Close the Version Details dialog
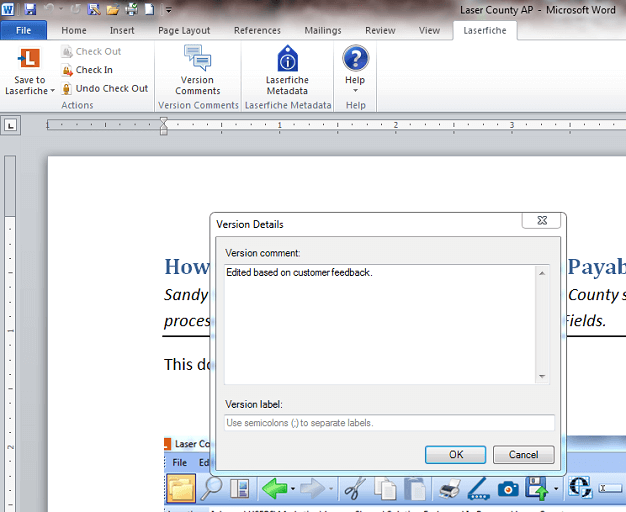 [x=542, y=220]
